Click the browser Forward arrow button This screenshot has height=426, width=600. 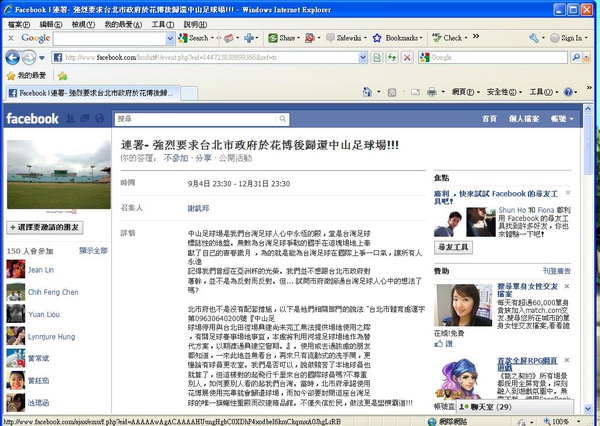coord(29,58)
